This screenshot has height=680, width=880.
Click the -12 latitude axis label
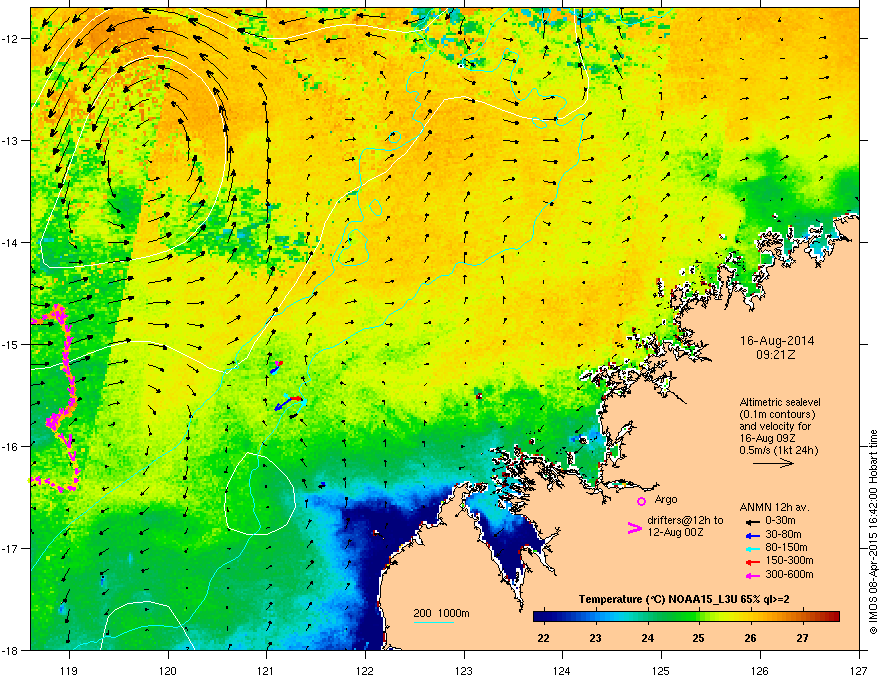[x=10, y=38]
